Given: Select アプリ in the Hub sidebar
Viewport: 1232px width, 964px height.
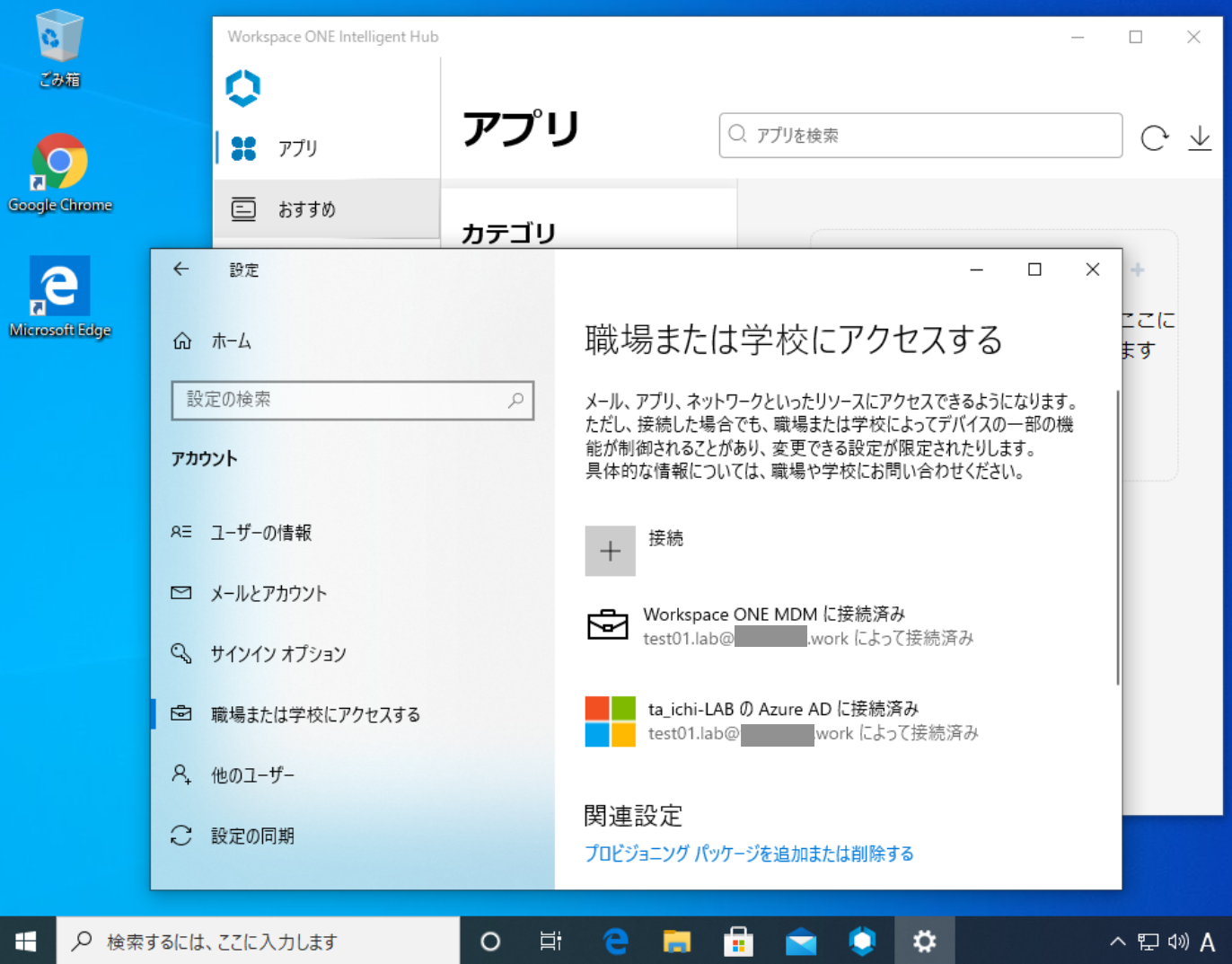Looking at the screenshot, I should point(296,147).
